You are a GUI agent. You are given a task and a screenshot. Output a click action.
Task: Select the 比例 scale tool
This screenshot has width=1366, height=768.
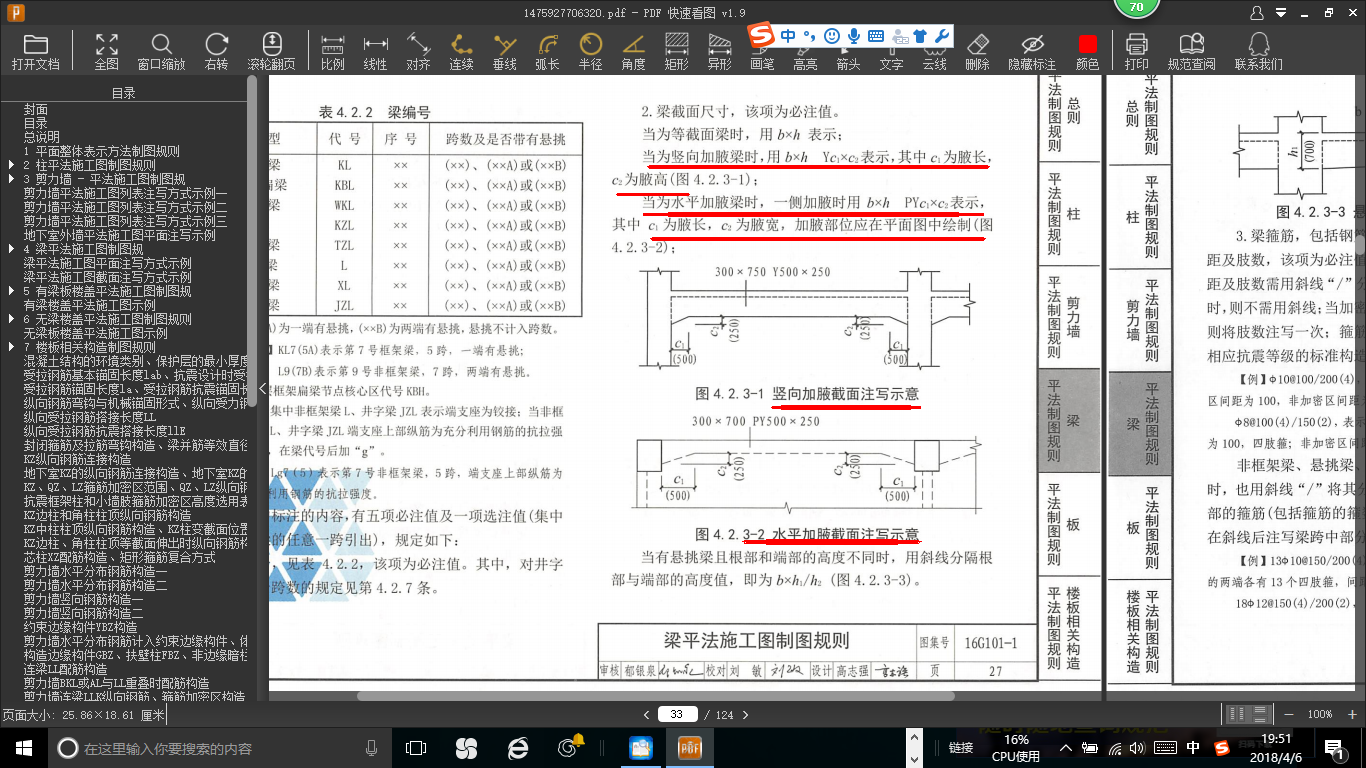[332, 51]
